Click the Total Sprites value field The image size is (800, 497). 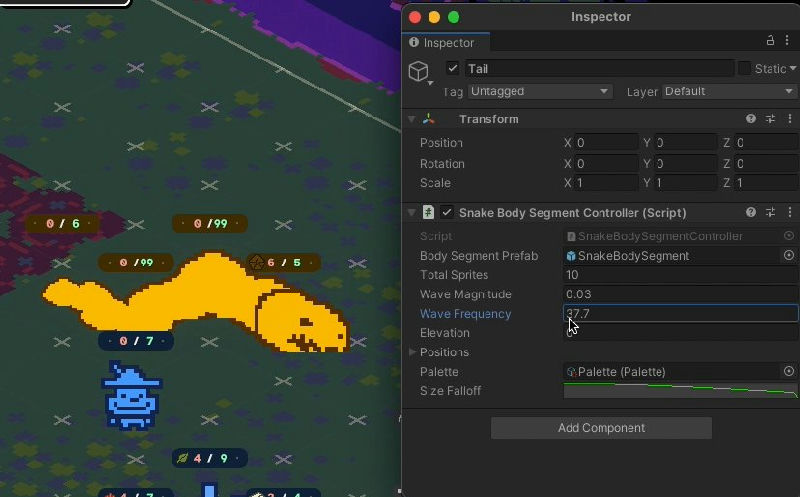(681, 275)
